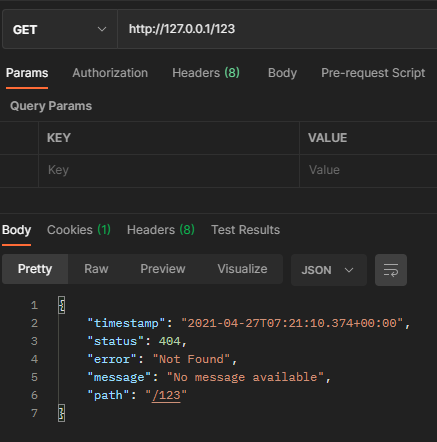The width and height of the screenshot is (437, 442).
Task: Collapse the JSON object at opening brace
Action: point(61,305)
